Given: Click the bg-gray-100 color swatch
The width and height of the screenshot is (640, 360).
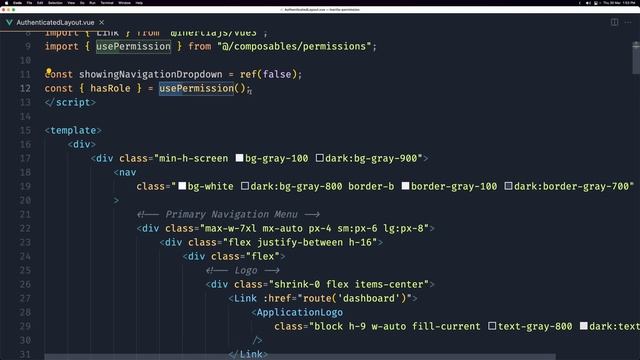Looking at the screenshot, I should [x=239, y=158].
